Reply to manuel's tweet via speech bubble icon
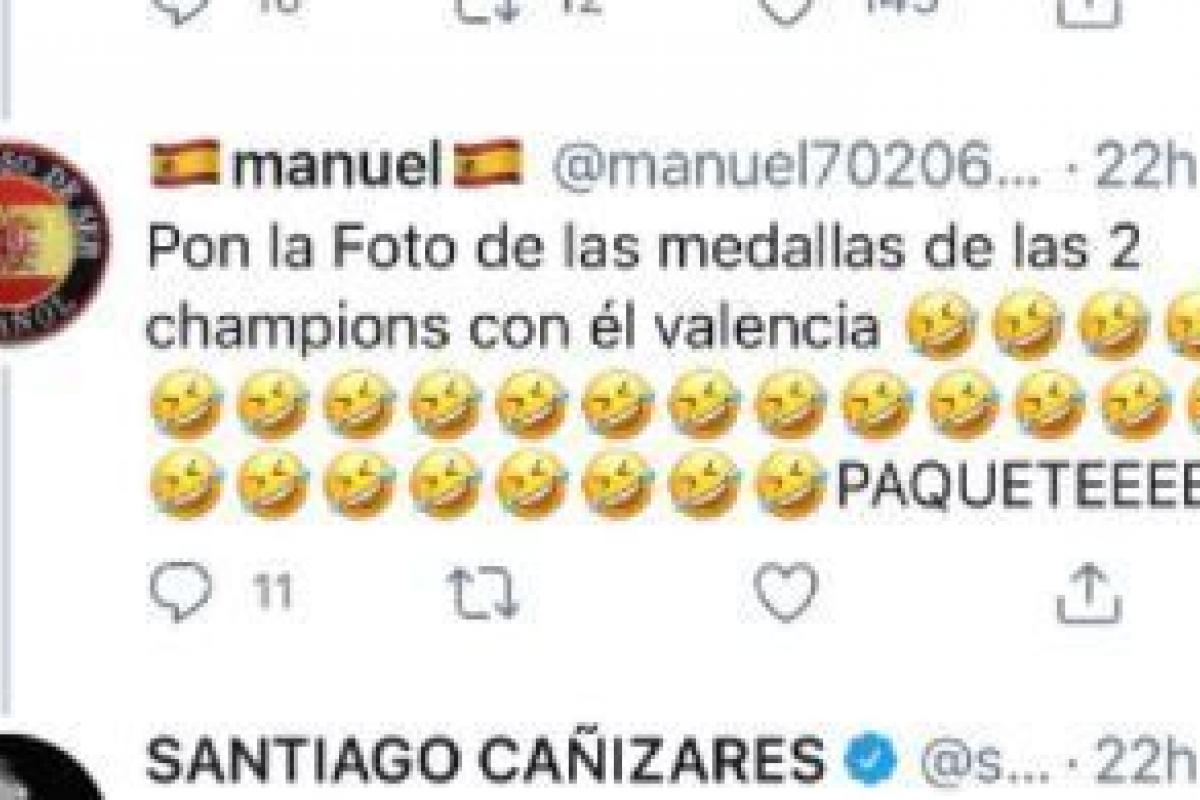Image resolution: width=1200 pixels, height=800 pixels. tap(181, 592)
